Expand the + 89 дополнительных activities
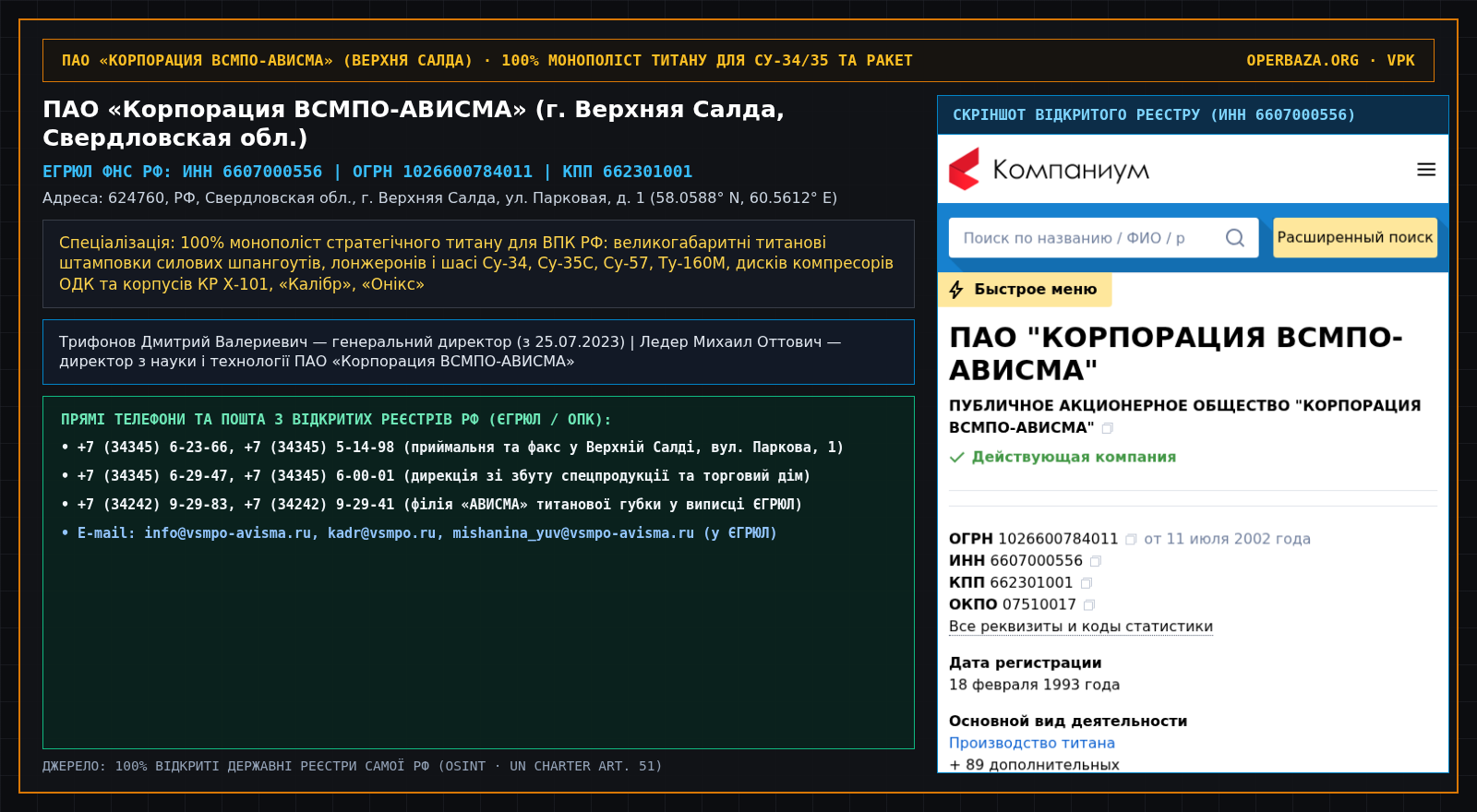Viewport: 1477px width, 812px height. coord(1034,765)
